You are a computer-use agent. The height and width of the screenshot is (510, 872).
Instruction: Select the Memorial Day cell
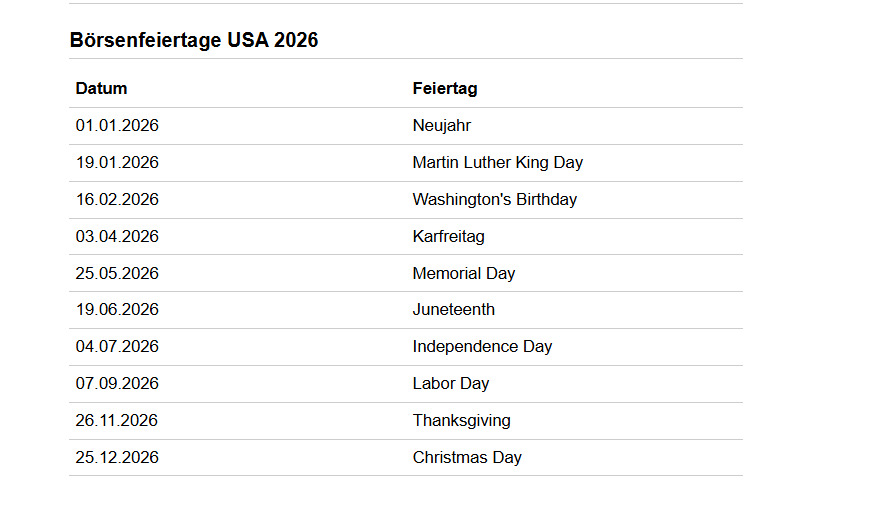click(464, 274)
